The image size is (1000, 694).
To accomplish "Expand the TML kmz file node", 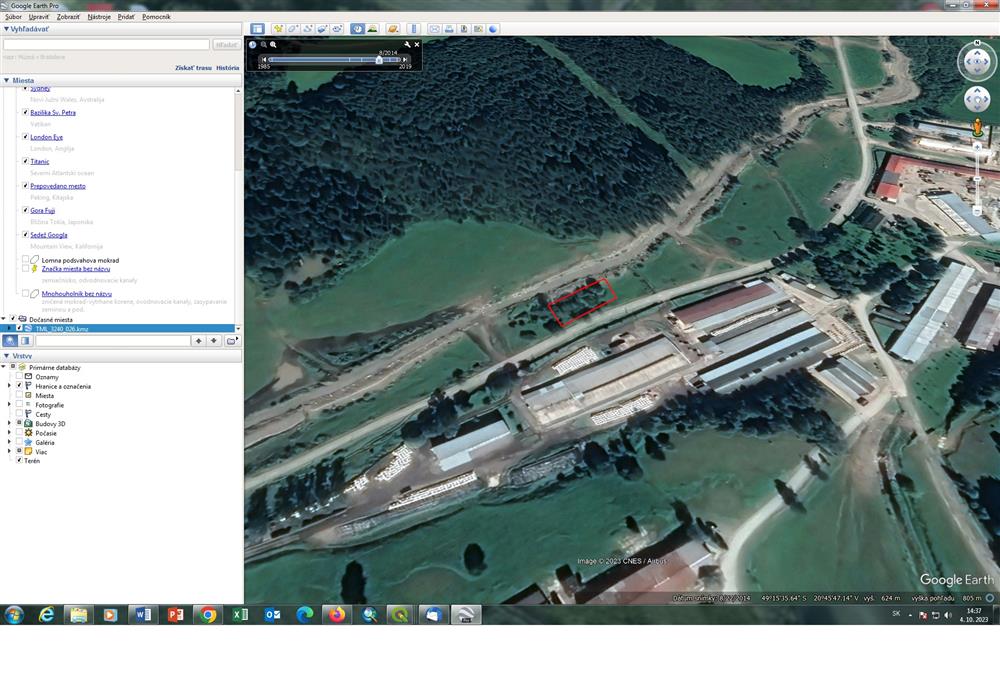I will tap(10, 329).
